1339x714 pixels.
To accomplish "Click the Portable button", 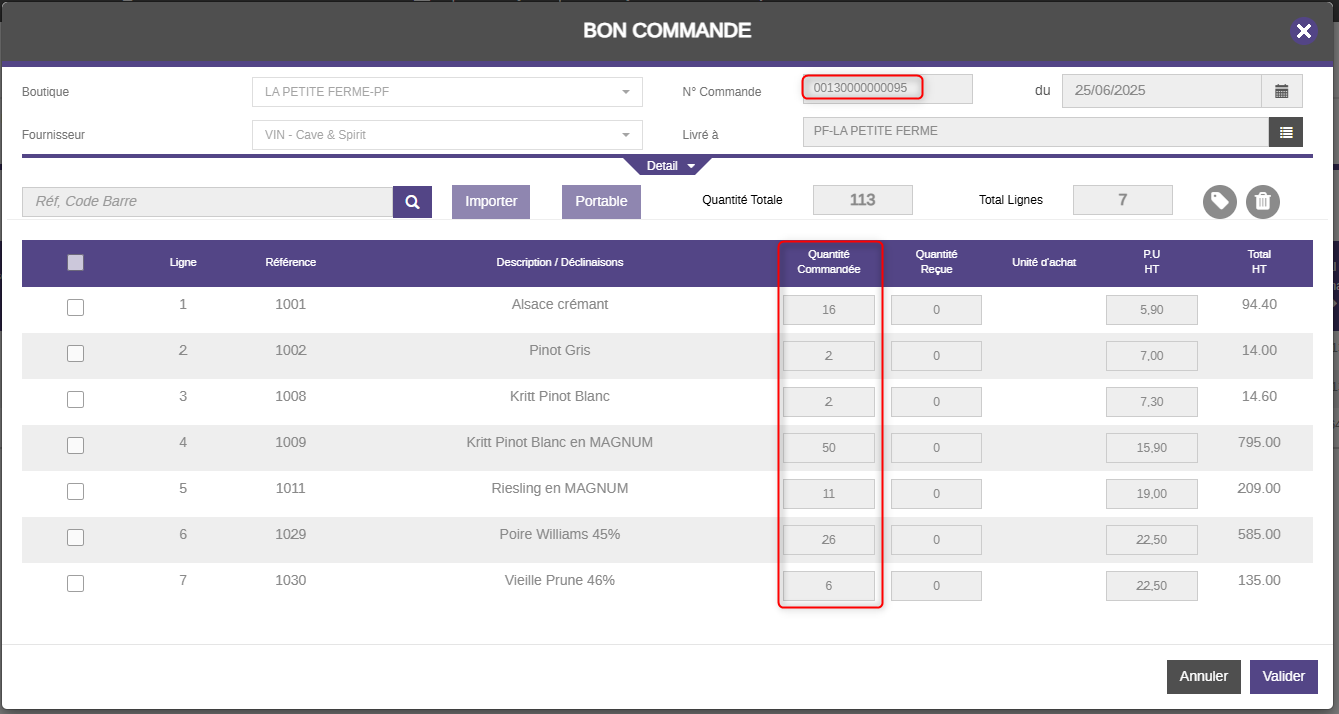I will tap(601, 202).
